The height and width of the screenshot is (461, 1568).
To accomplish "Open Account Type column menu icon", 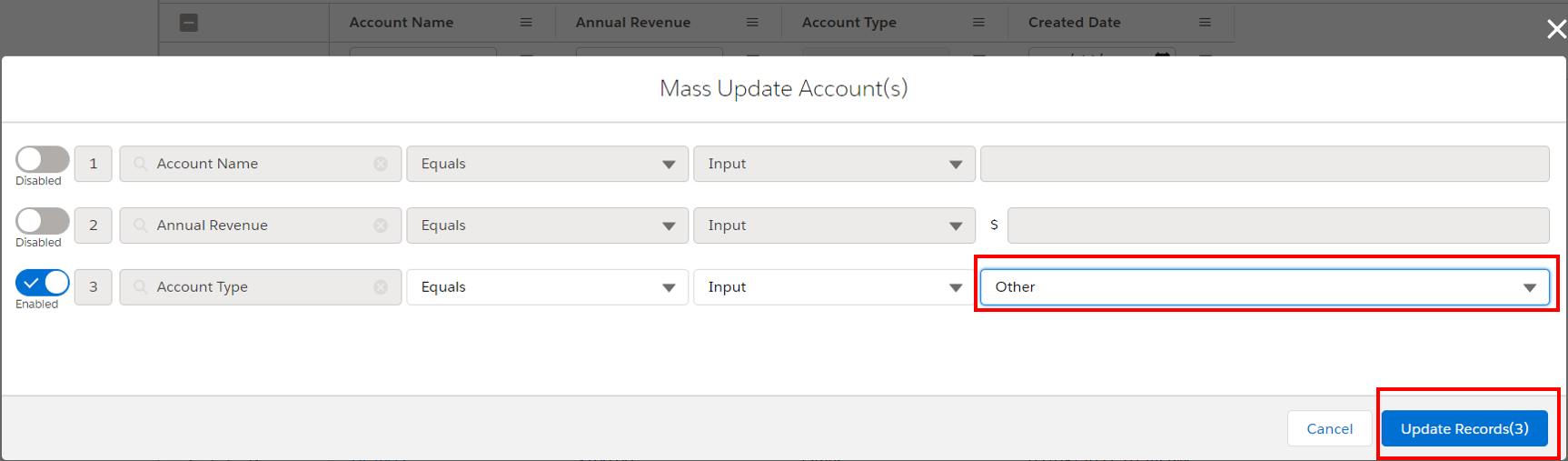I will pos(978,23).
